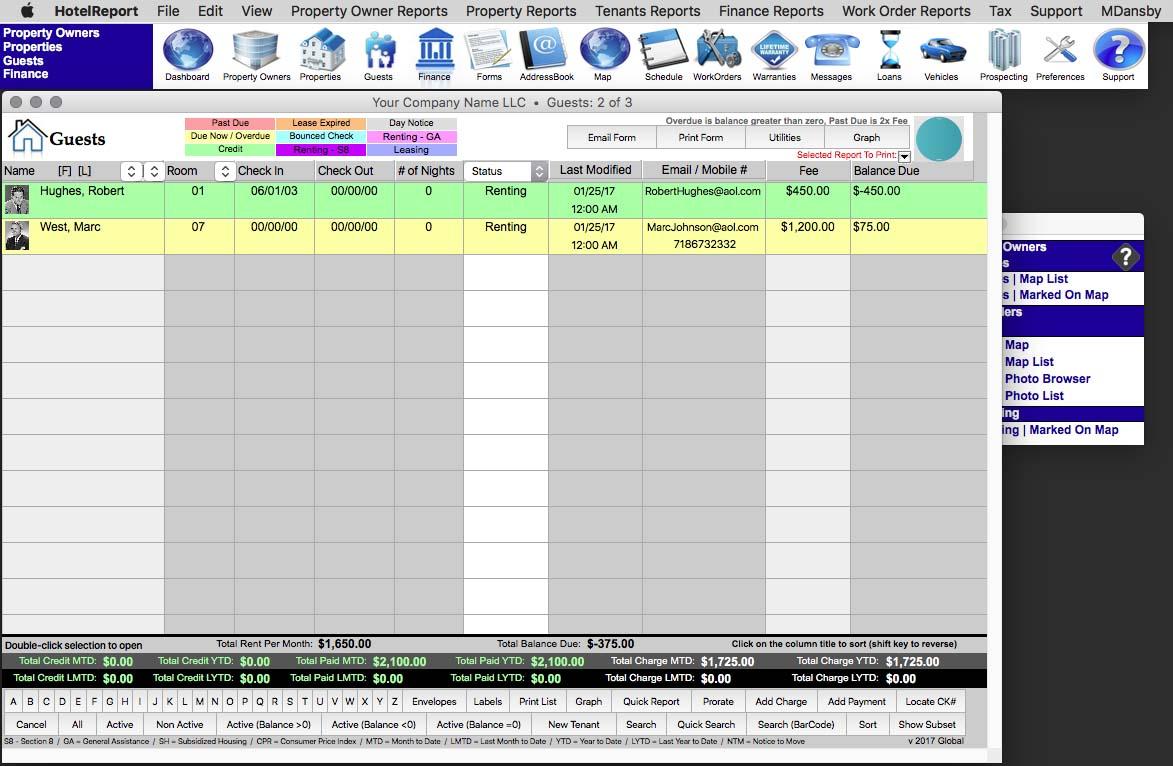Click the Renting - S8 color legend
Viewport: 1173px width, 766px height.
coord(321,150)
